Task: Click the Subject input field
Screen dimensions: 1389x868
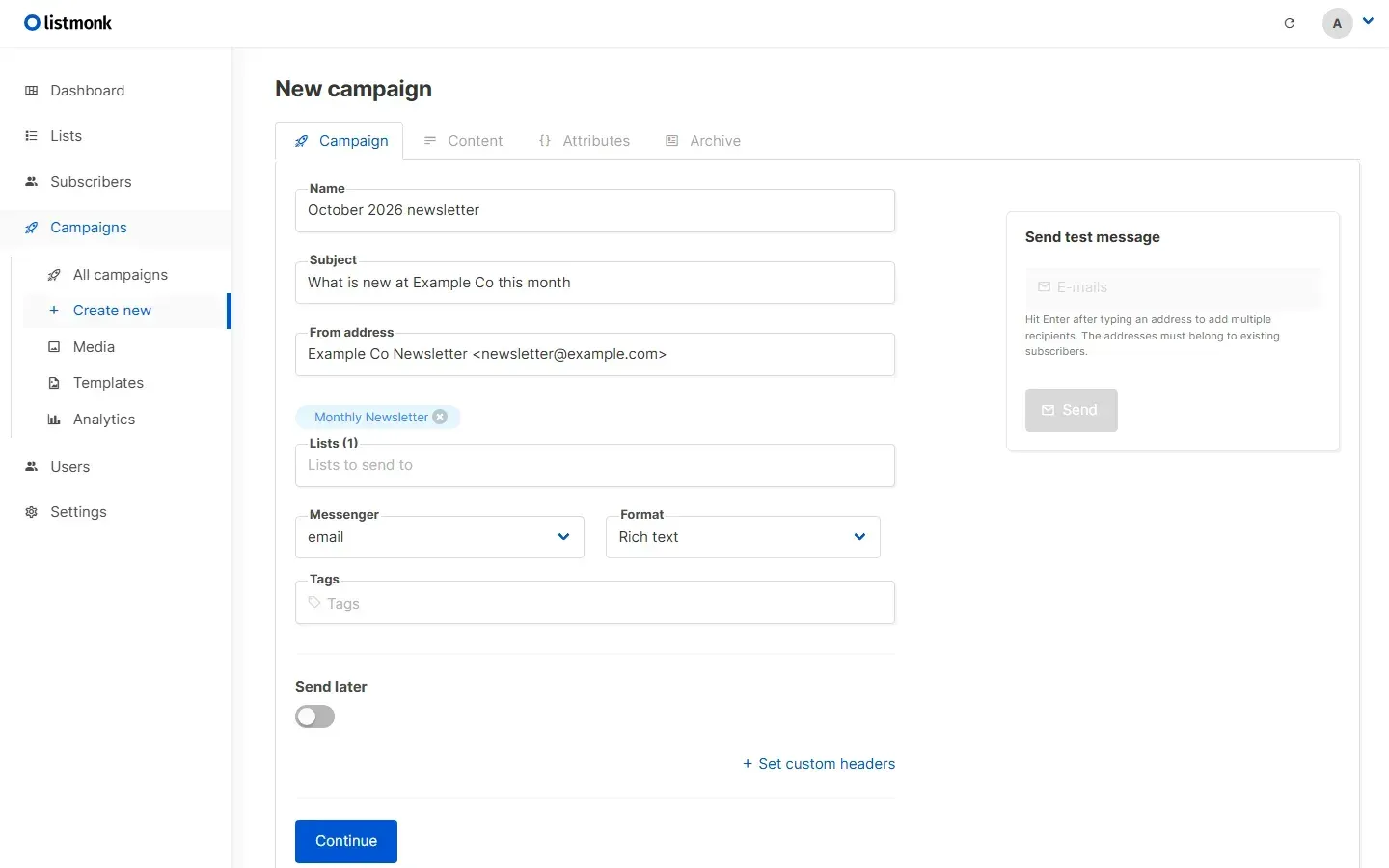Action: coord(595,283)
